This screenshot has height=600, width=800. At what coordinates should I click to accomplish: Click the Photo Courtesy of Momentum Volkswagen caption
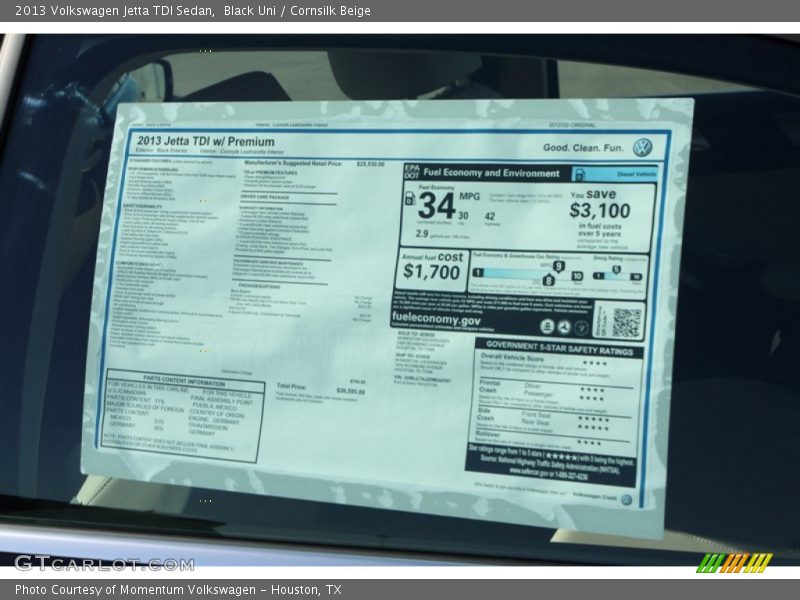tap(178, 590)
